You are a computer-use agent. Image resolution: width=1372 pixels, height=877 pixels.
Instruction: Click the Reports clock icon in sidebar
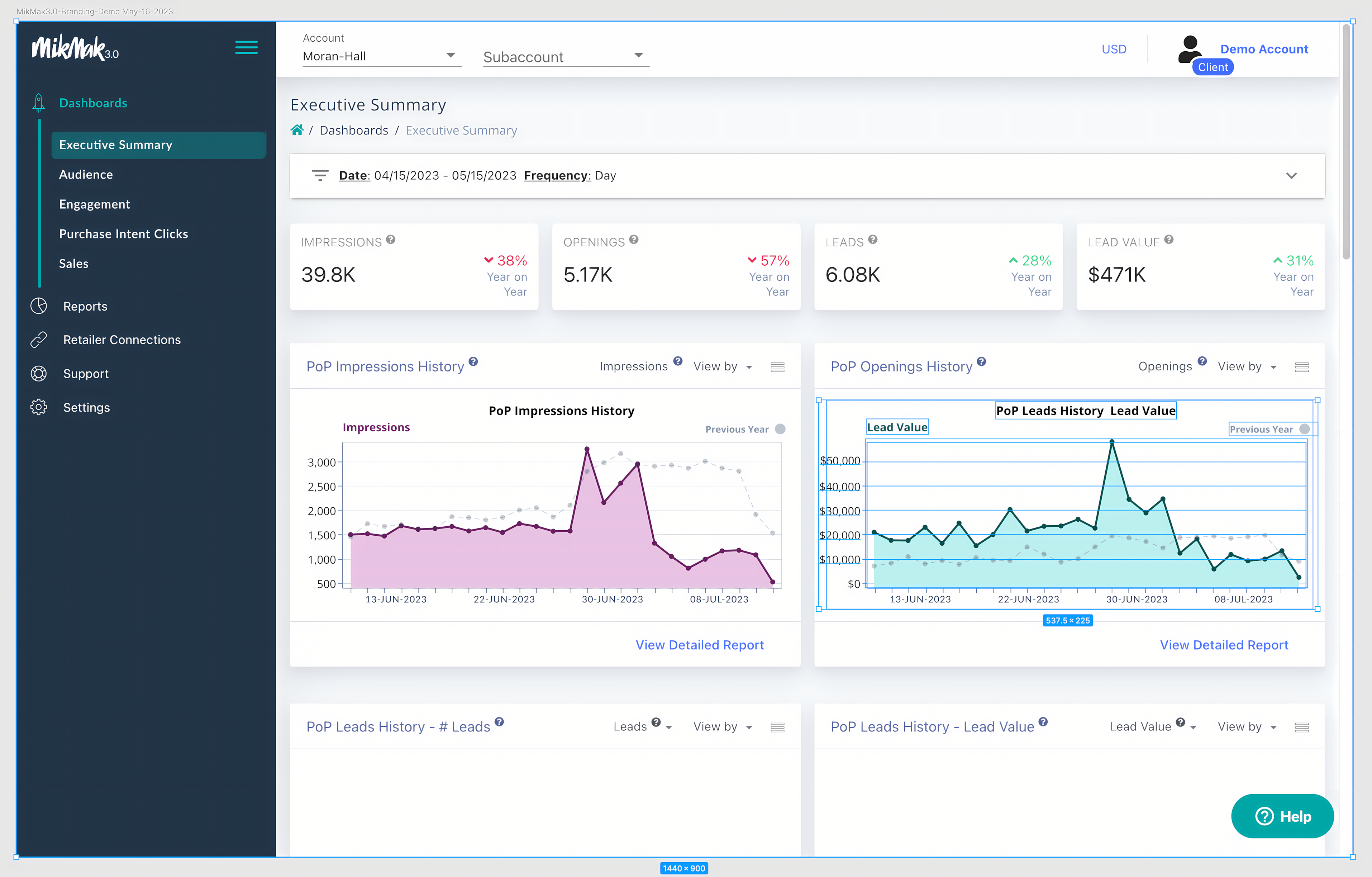coord(38,306)
